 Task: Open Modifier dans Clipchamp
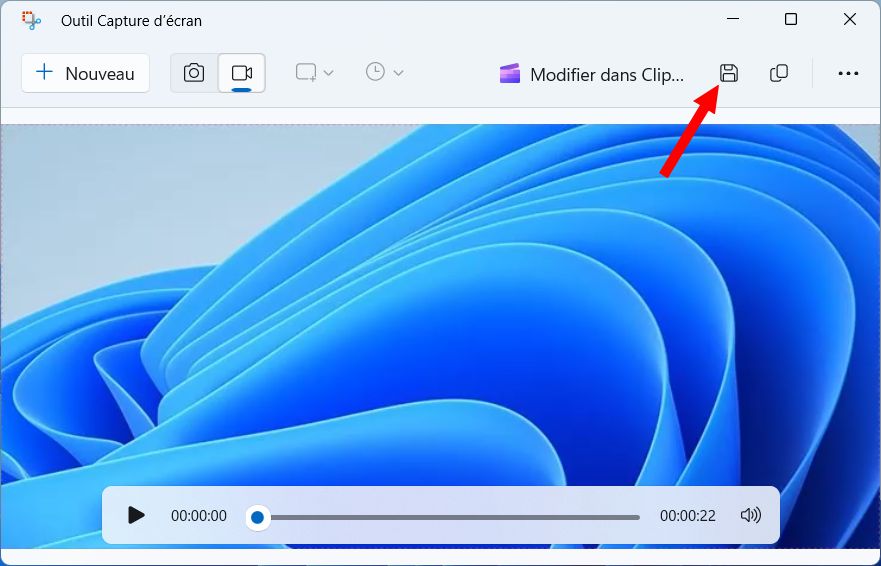coord(592,74)
